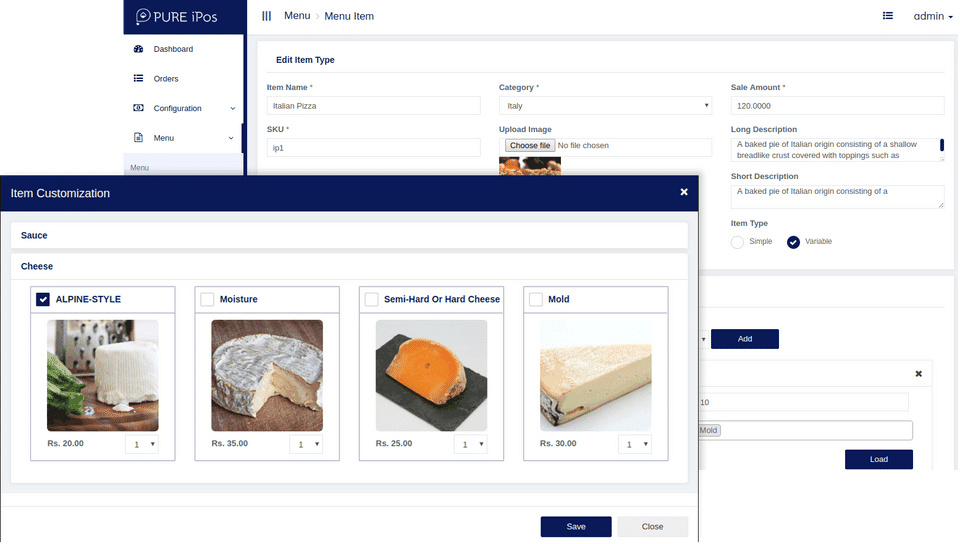The width and height of the screenshot is (960, 544).
Task: Open Mold quantity dropdown
Action: (635, 444)
